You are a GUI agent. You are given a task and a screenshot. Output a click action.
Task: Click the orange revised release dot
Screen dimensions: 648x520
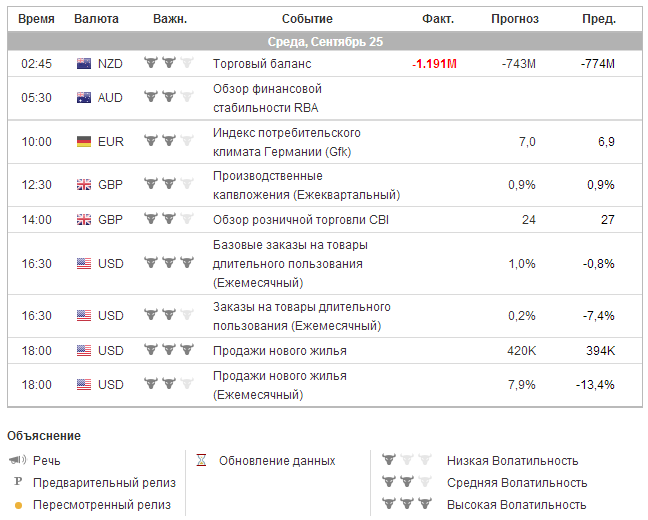pos(17,505)
